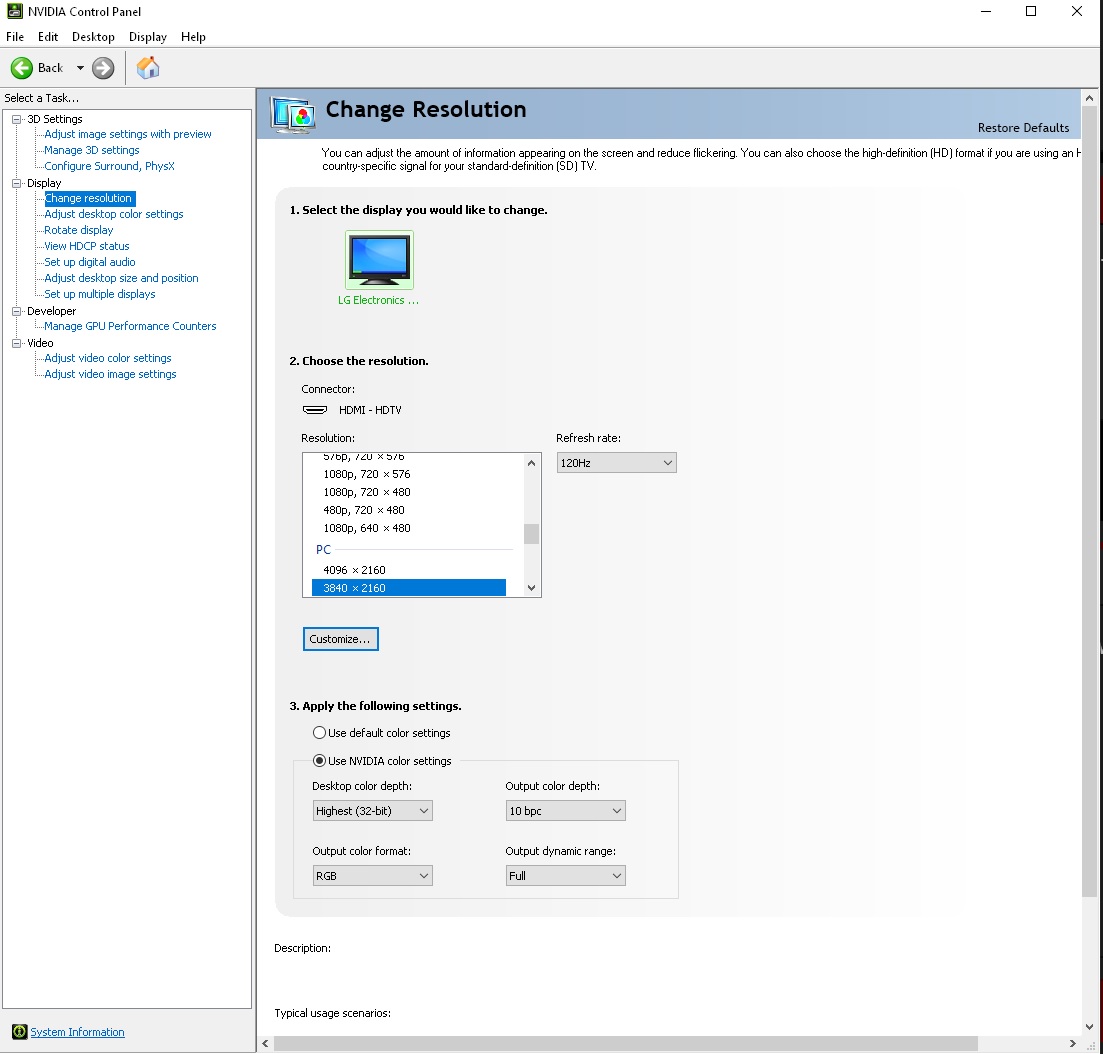Select Change resolution task
The image size is (1103, 1054).
[89, 198]
